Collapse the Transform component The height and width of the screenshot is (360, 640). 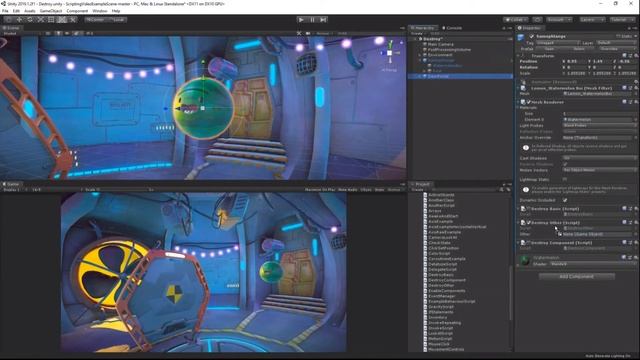pyautogui.click(x=518, y=56)
